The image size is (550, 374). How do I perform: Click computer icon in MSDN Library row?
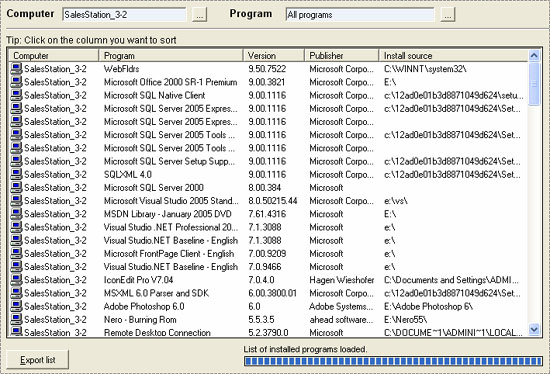pos(16,214)
